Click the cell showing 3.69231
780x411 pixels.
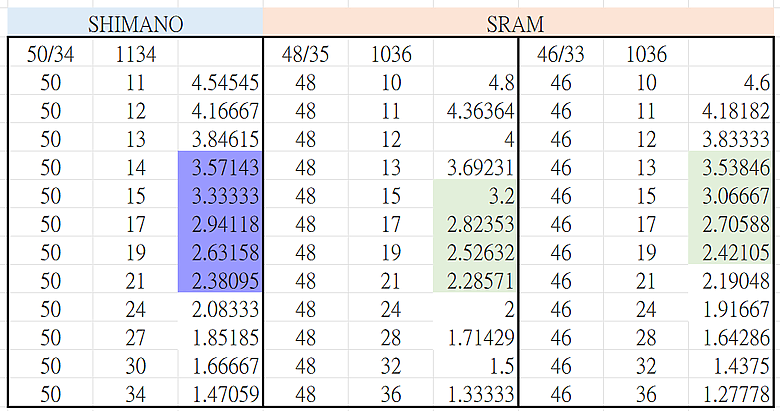pos(476,167)
